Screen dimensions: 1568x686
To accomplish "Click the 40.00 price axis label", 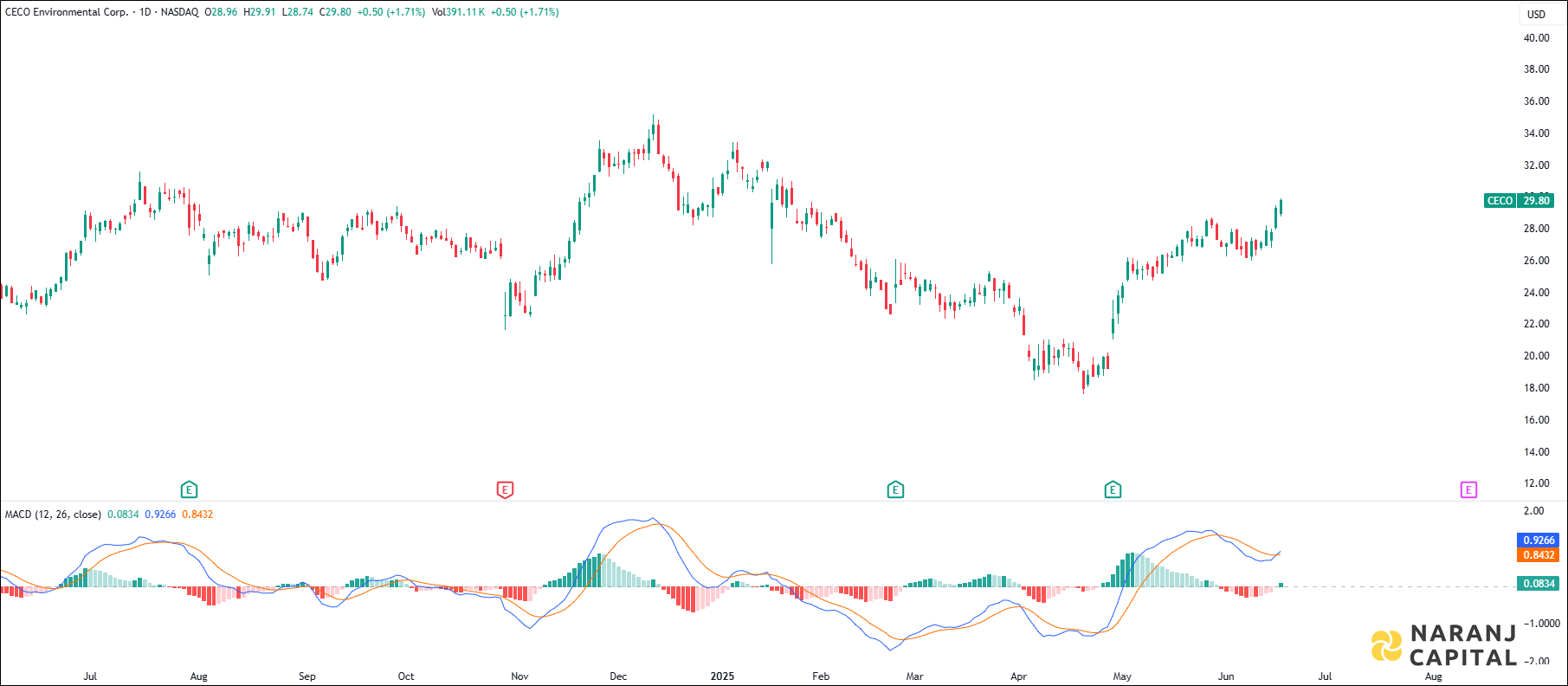I will click(1537, 38).
